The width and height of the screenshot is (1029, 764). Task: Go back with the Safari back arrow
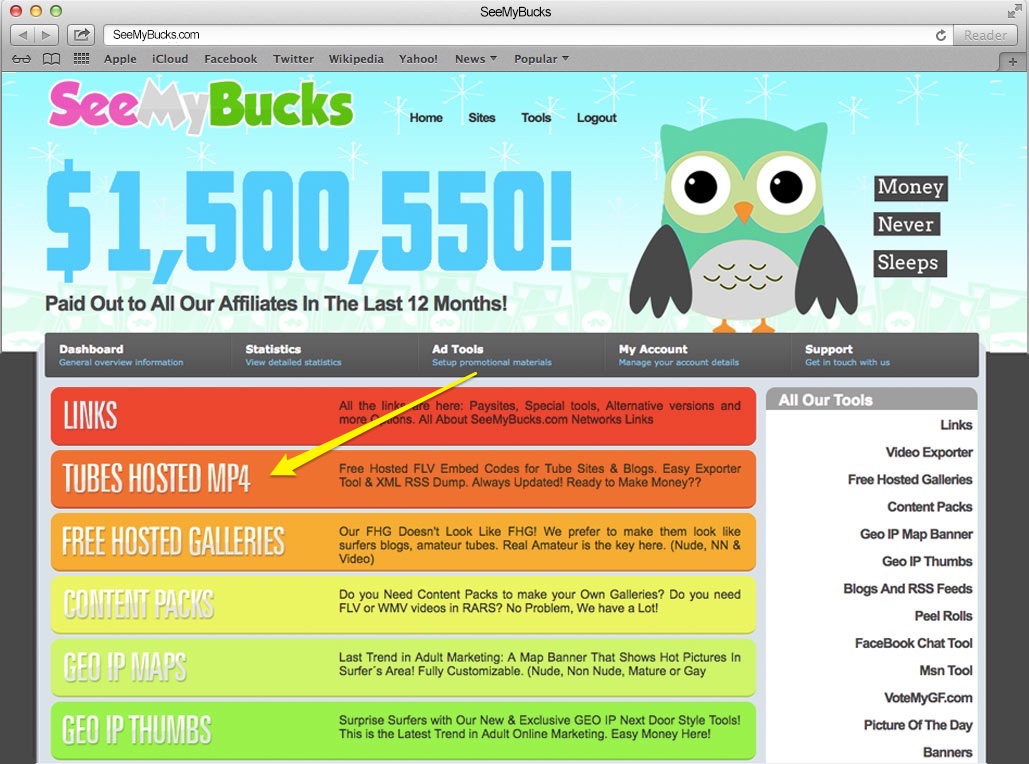(22, 35)
